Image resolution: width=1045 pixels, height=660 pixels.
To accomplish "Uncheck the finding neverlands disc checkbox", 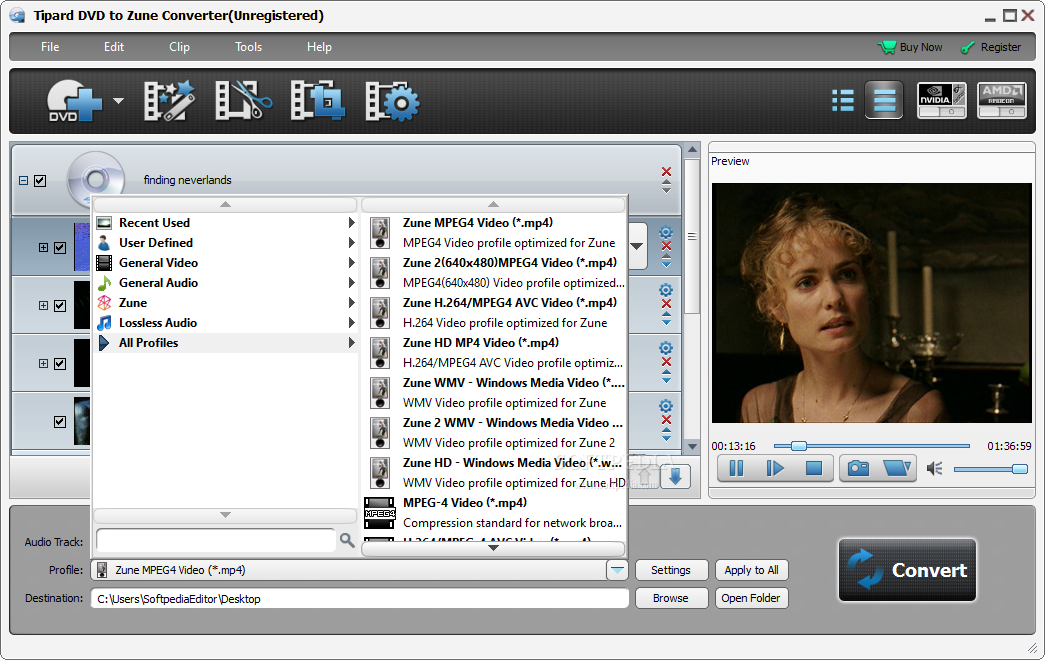I will [x=40, y=181].
